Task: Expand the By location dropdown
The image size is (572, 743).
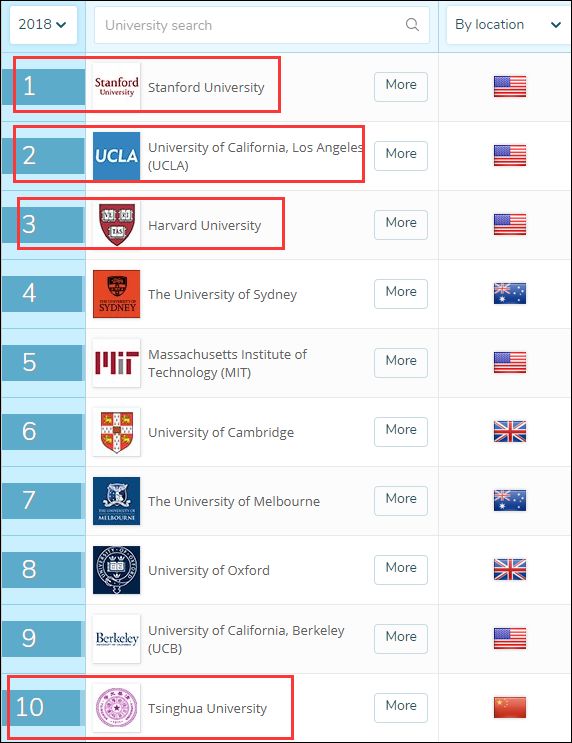Action: point(508,25)
